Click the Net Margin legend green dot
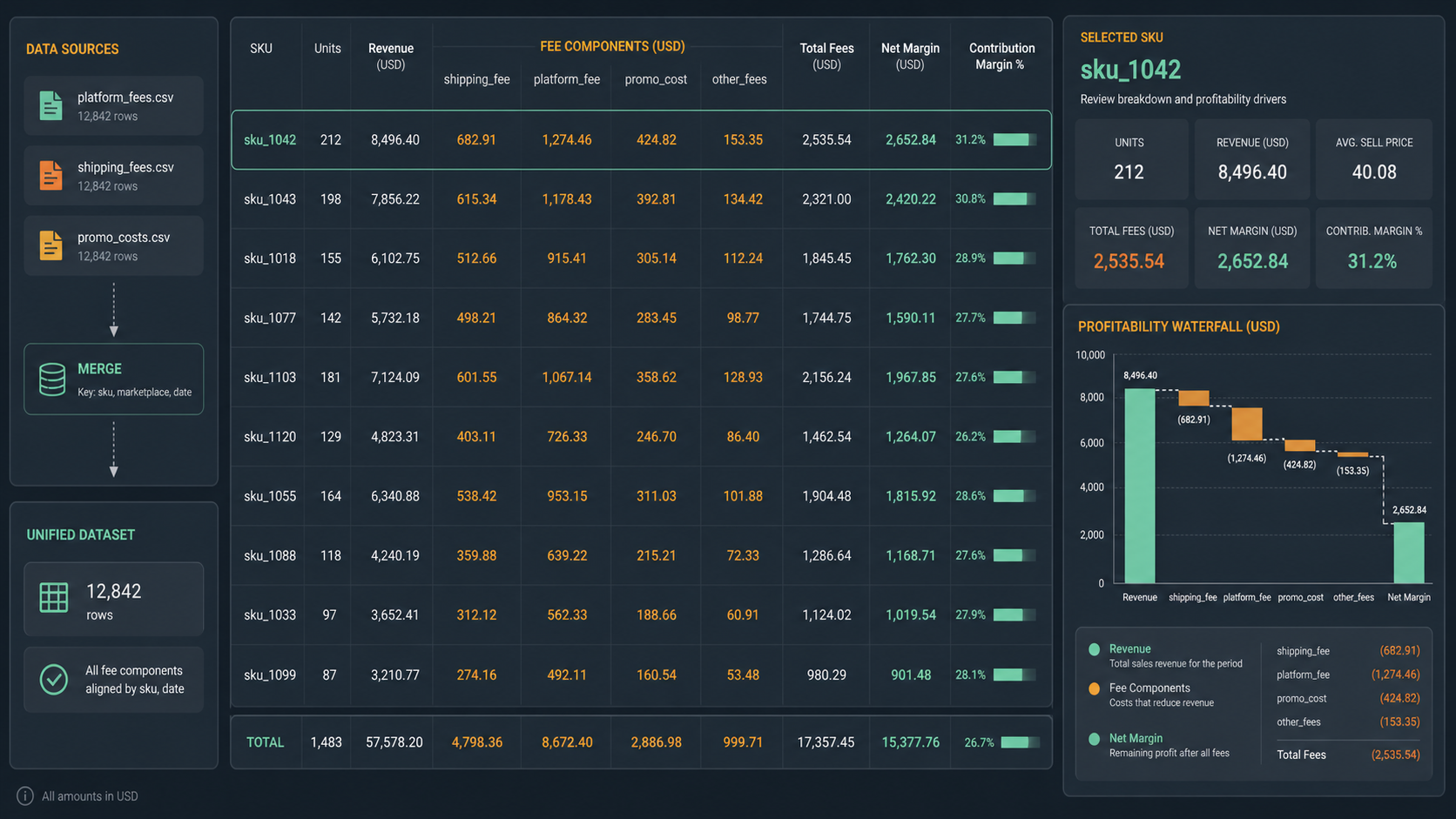Screen dimensions: 1456x819 pyautogui.click(x=1094, y=739)
